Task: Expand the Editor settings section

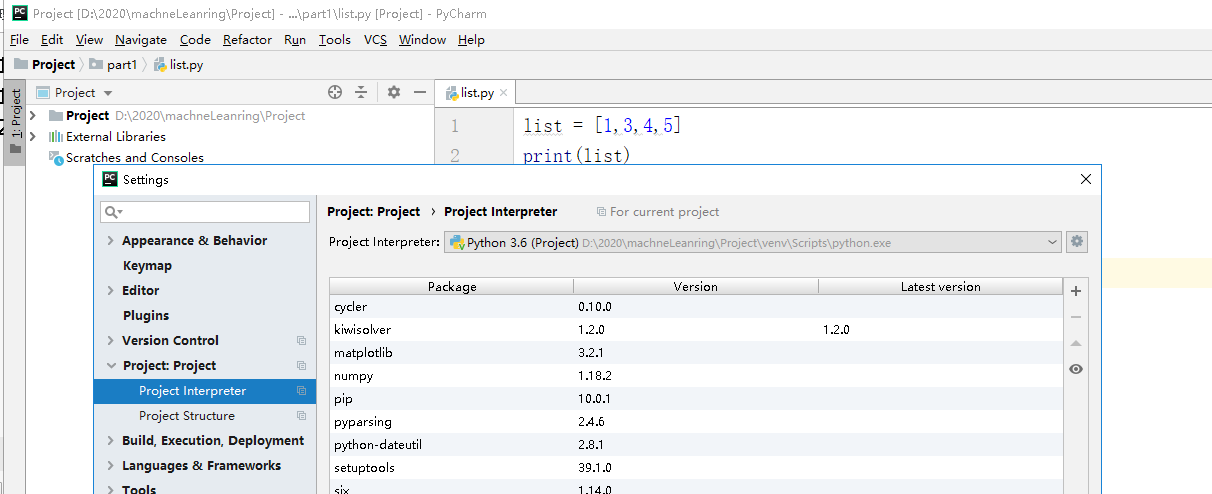Action: pos(111,291)
